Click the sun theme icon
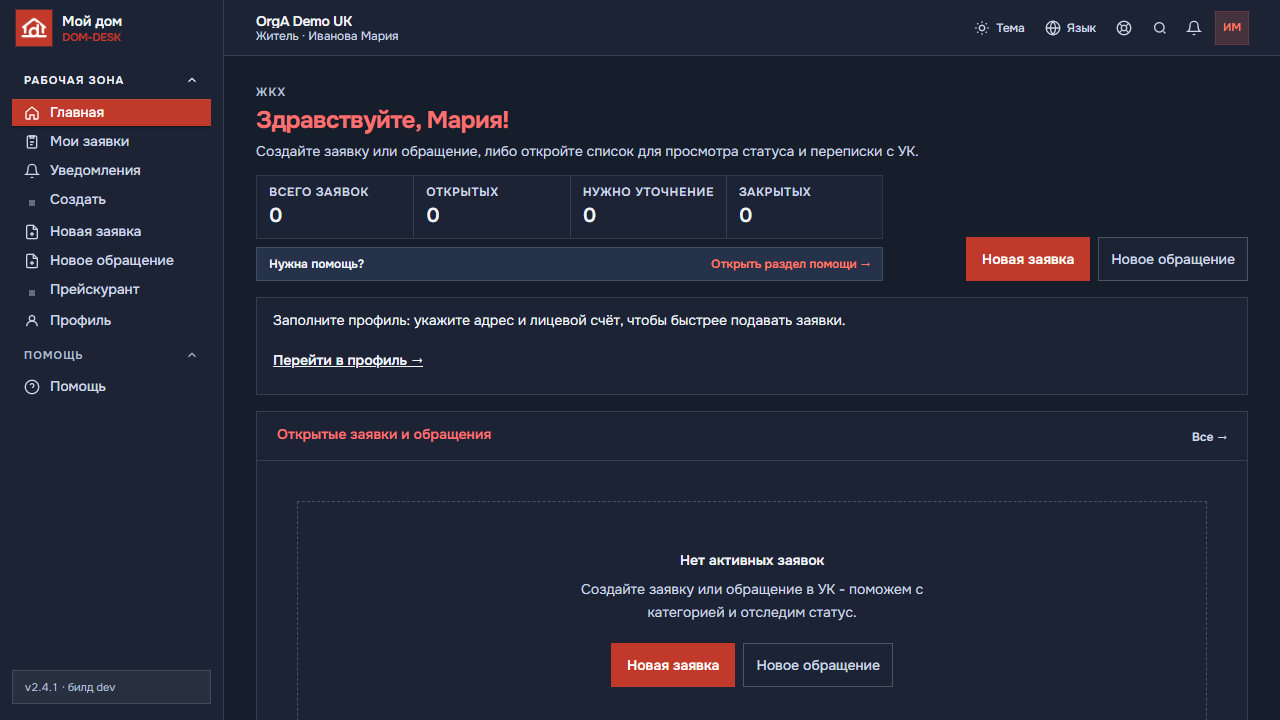The width and height of the screenshot is (1280, 720). click(982, 28)
